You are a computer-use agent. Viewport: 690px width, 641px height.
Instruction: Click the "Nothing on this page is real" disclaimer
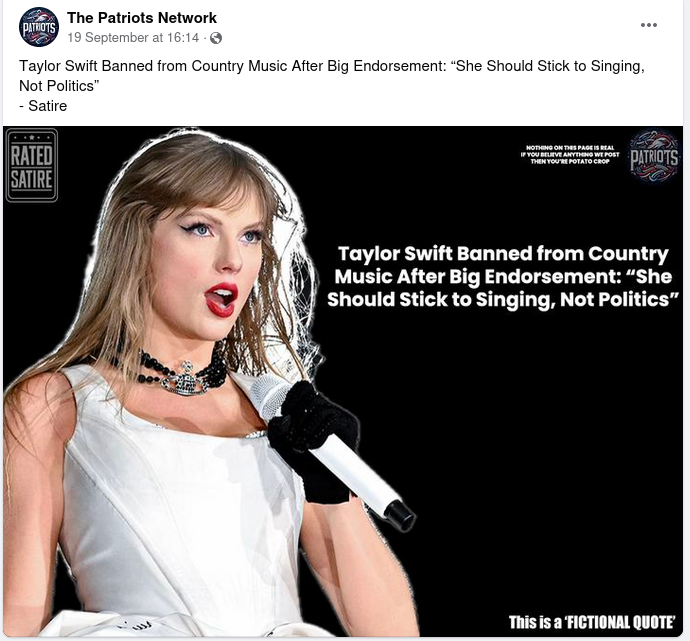[x=570, y=154]
